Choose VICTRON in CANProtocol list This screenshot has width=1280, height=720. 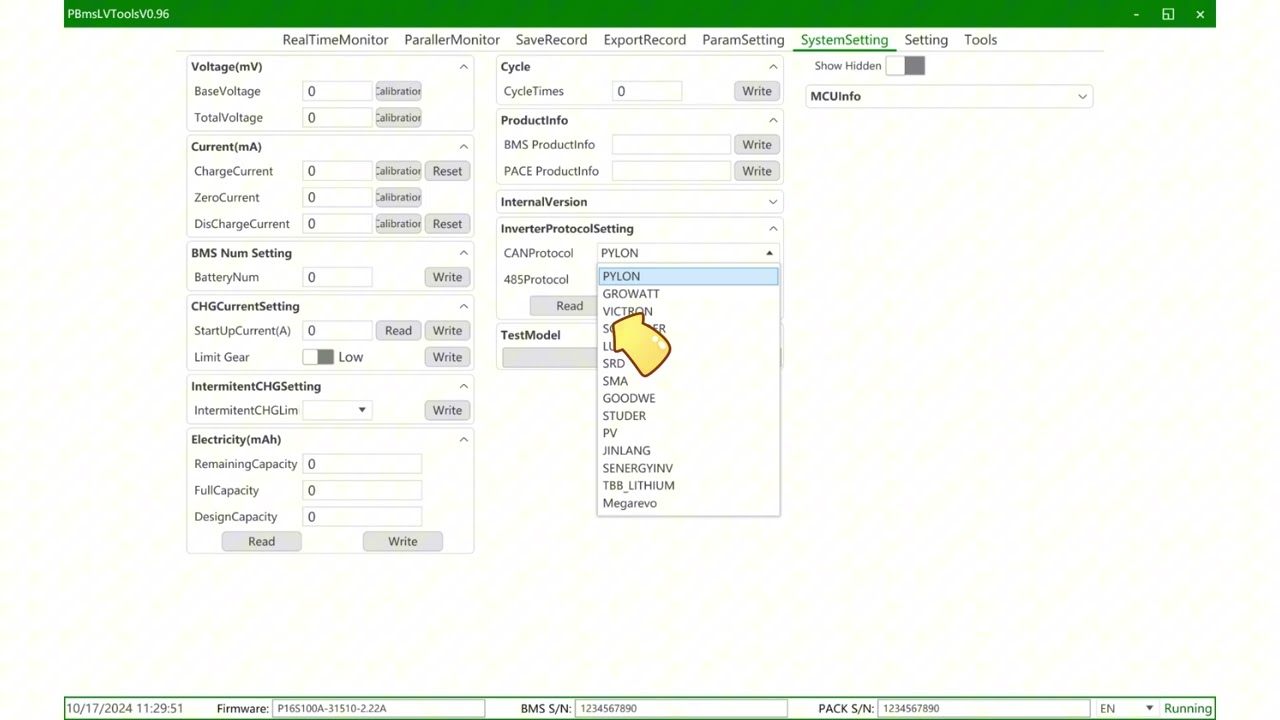[688, 311]
